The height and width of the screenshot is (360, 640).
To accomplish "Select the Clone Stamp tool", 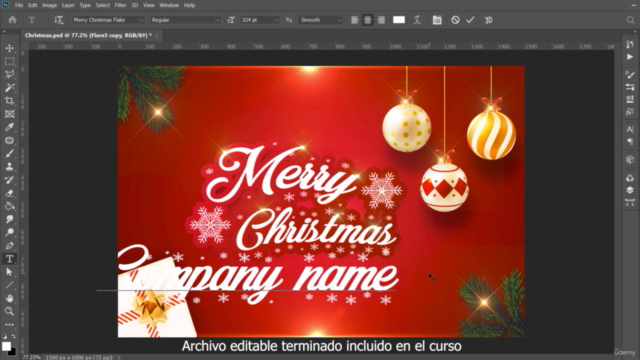I will pyautogui.click(x=9, y=167).
